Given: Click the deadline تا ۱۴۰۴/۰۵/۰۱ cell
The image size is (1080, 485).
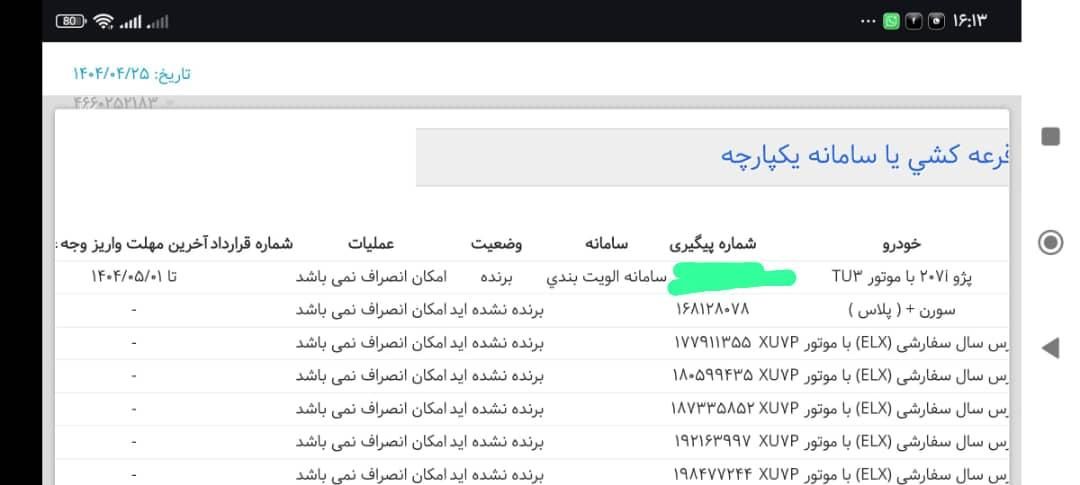Looking at the screenshot, I should click(134, 277).
